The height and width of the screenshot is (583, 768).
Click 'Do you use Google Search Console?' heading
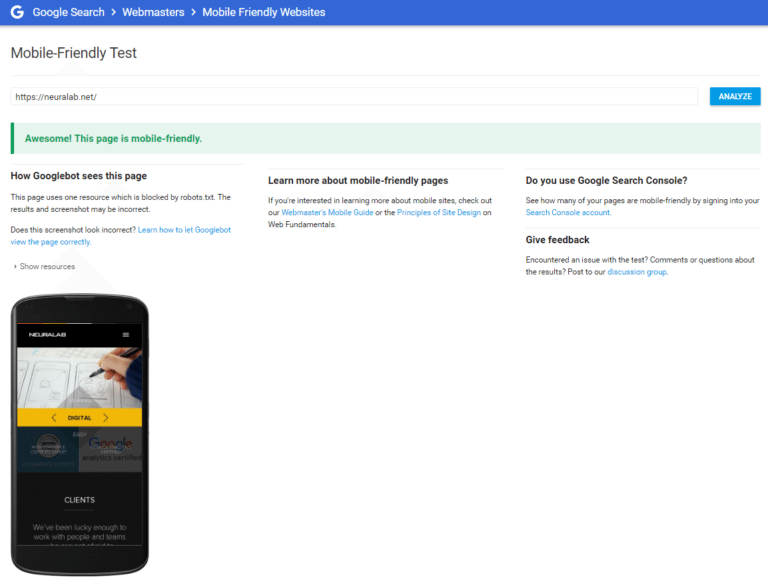606,181
